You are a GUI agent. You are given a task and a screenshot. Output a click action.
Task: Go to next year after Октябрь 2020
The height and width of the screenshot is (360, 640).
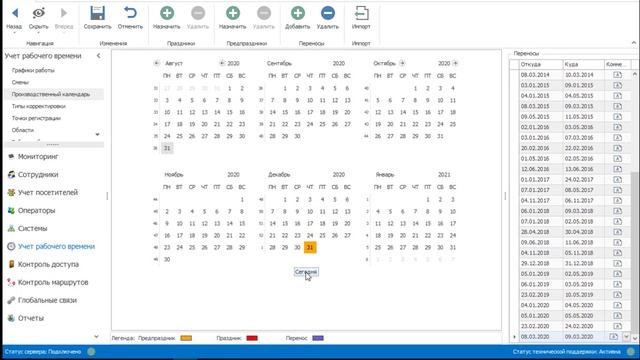pos(455,63)
